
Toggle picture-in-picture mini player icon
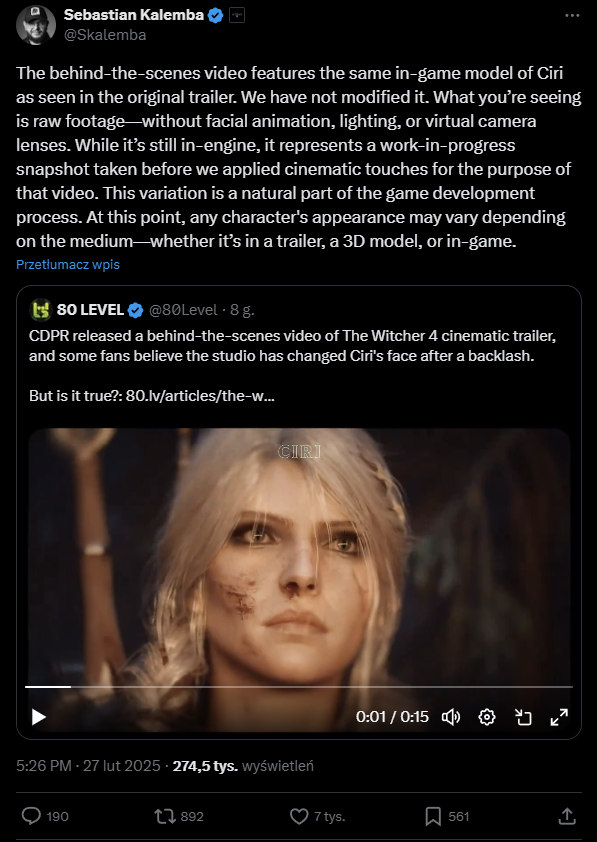click(x=523, y=717)
